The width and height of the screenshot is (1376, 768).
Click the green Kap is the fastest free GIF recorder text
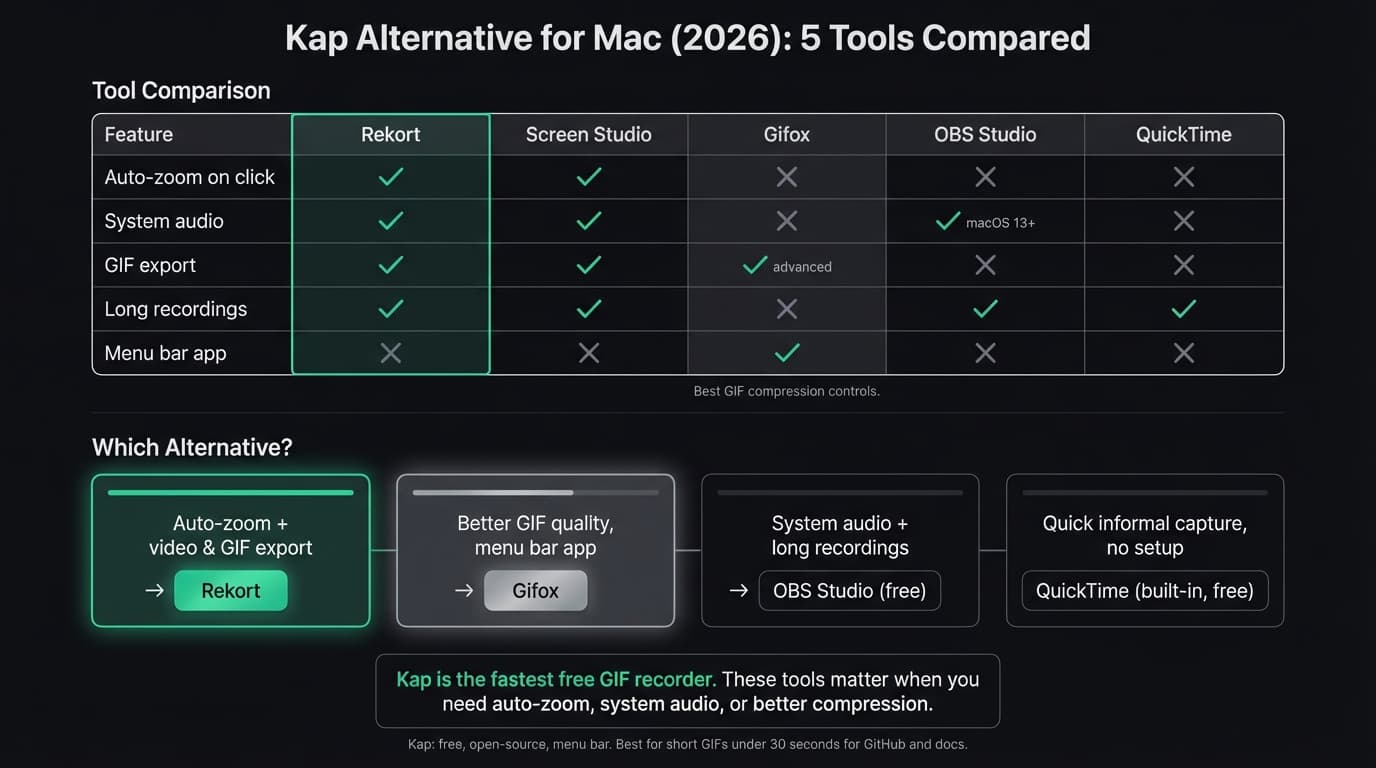click(556, 679)
